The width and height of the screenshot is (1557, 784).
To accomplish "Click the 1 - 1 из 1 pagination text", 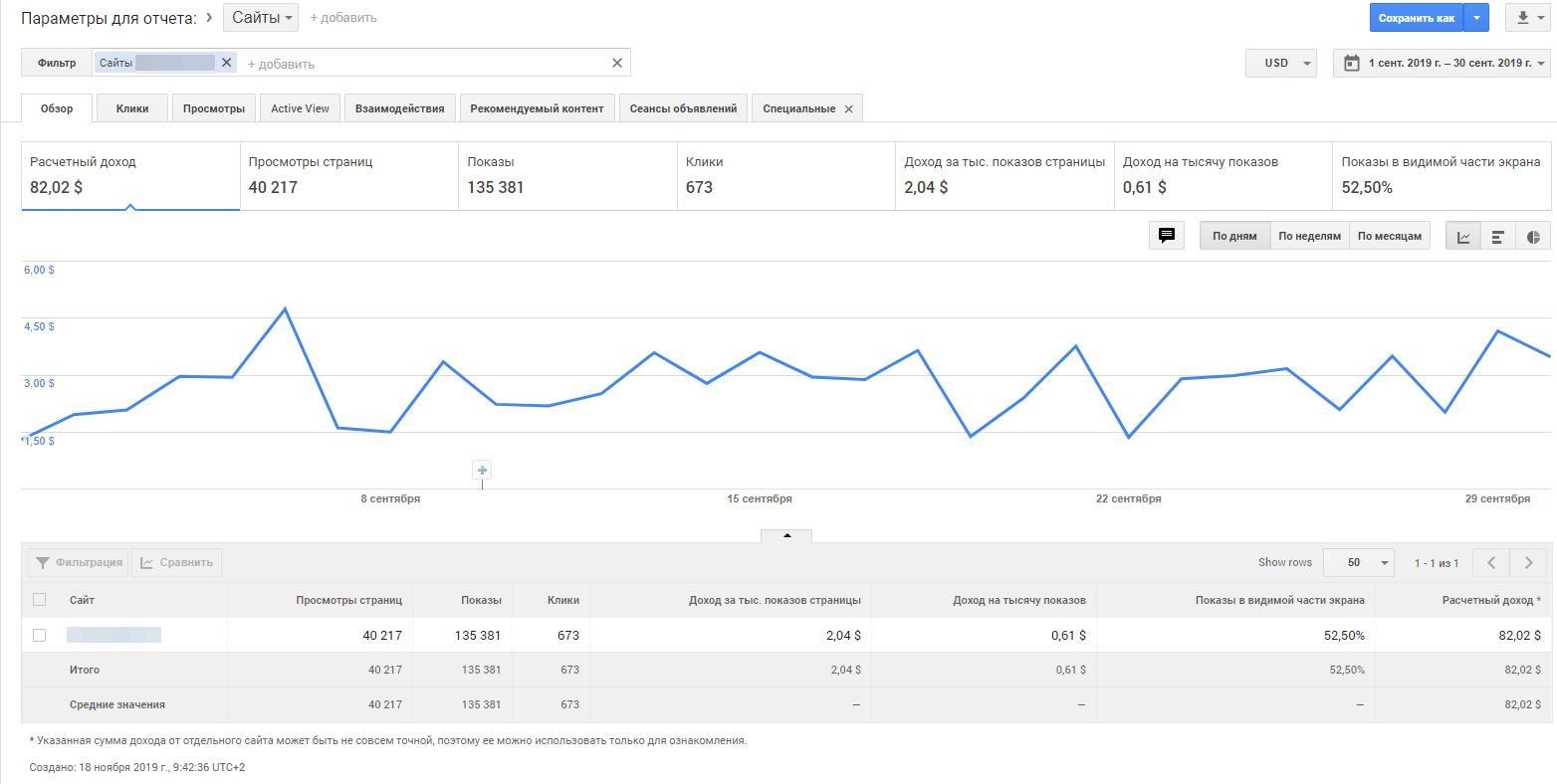I will click(1437, 563).
